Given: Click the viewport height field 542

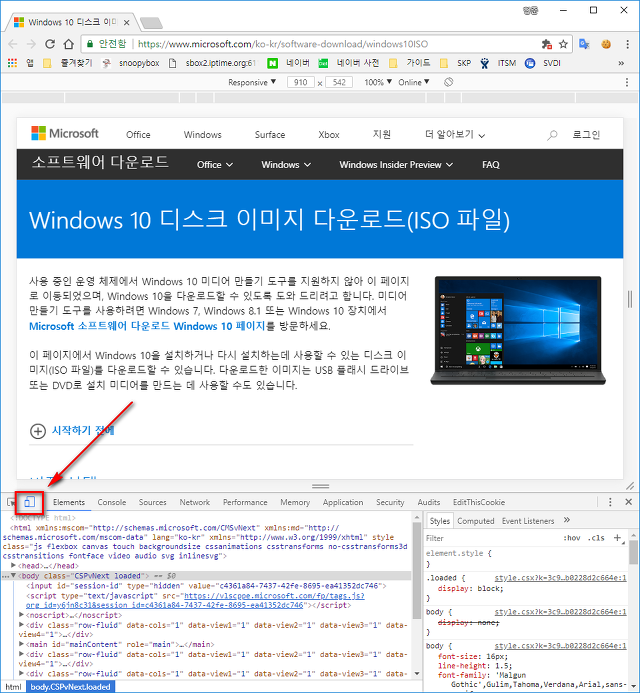Looking at the screenshot, I should 339,82.
